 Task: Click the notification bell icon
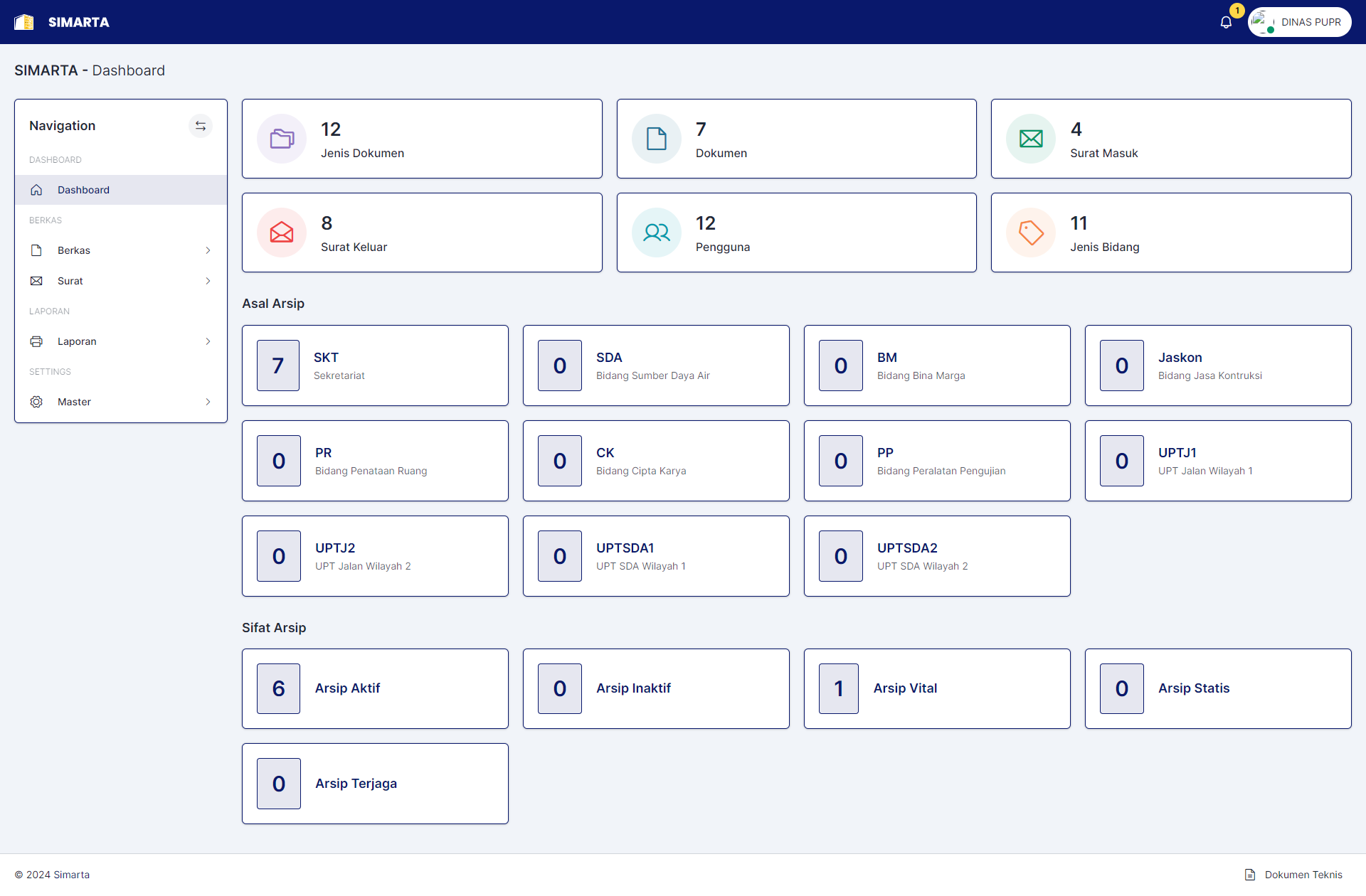pos(1226,22)
